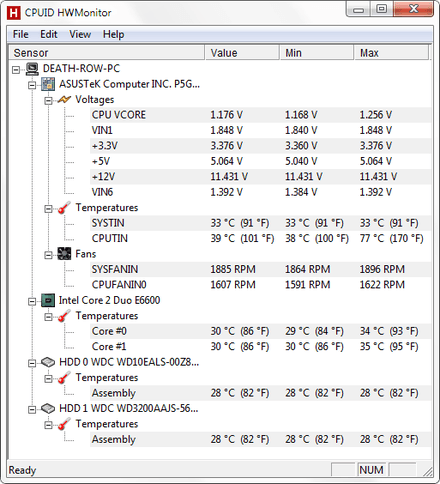Collapse the Fans group

pos(48,255)
